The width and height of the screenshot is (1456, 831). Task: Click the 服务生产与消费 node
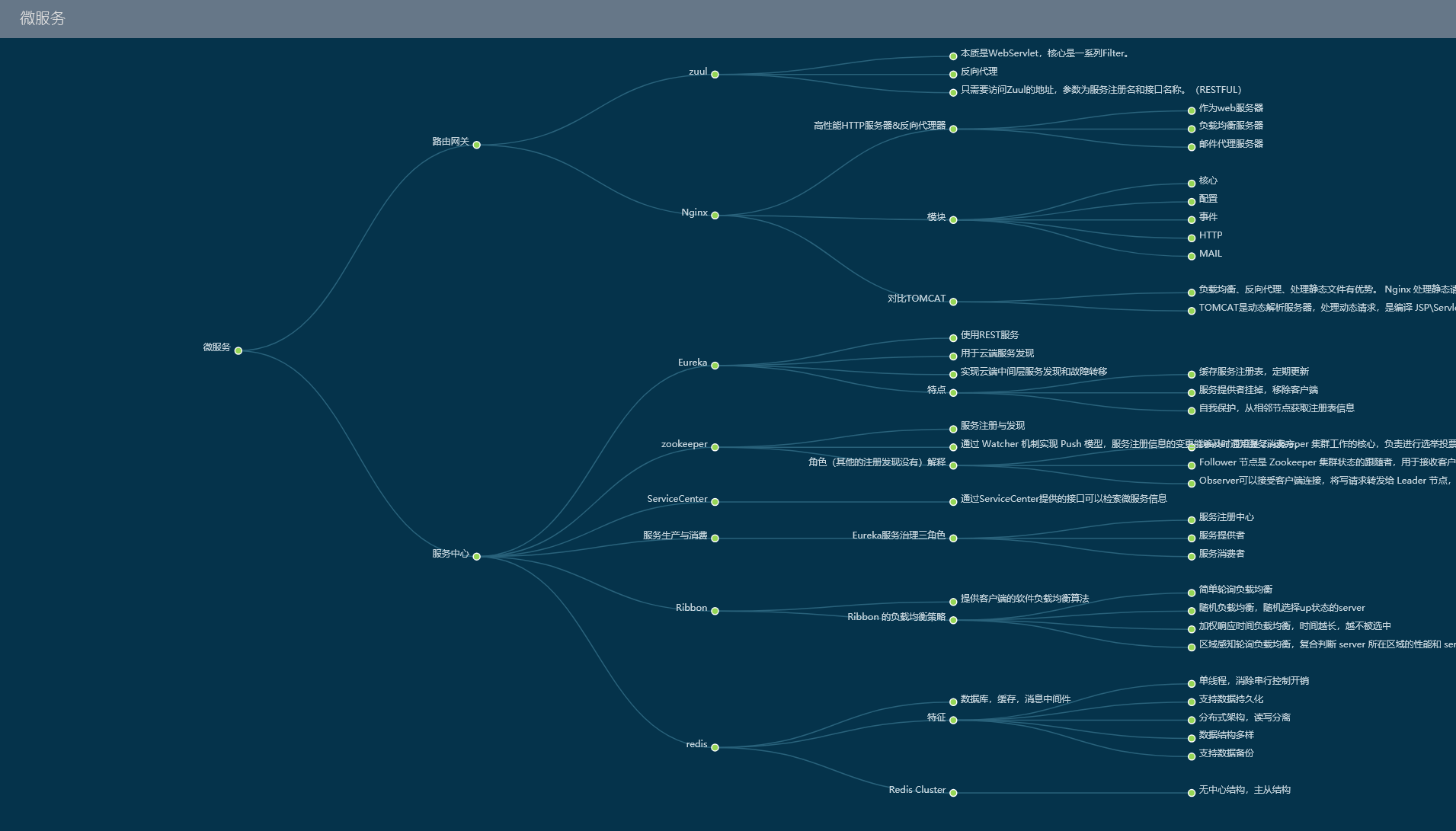(x=715, y=538)
